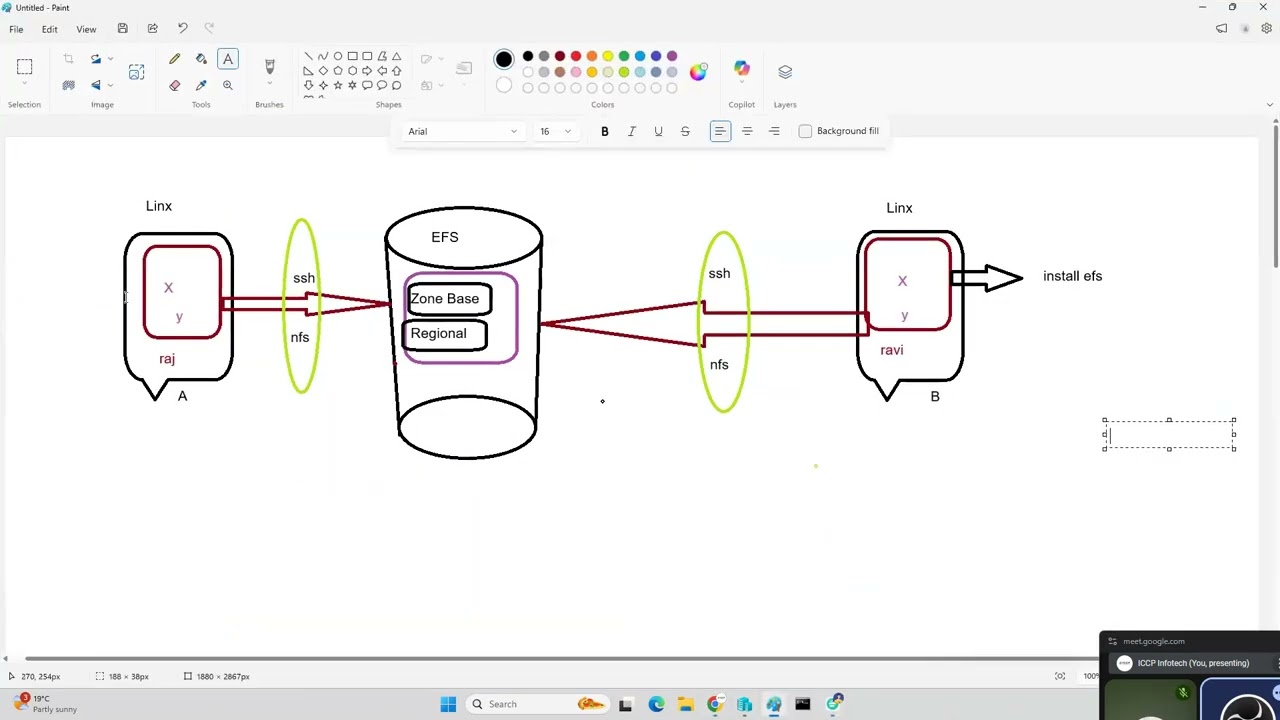This screenshot has width=1280, height=720.
Task: Set text alignment to center
Action: click(x=747, y=131)
